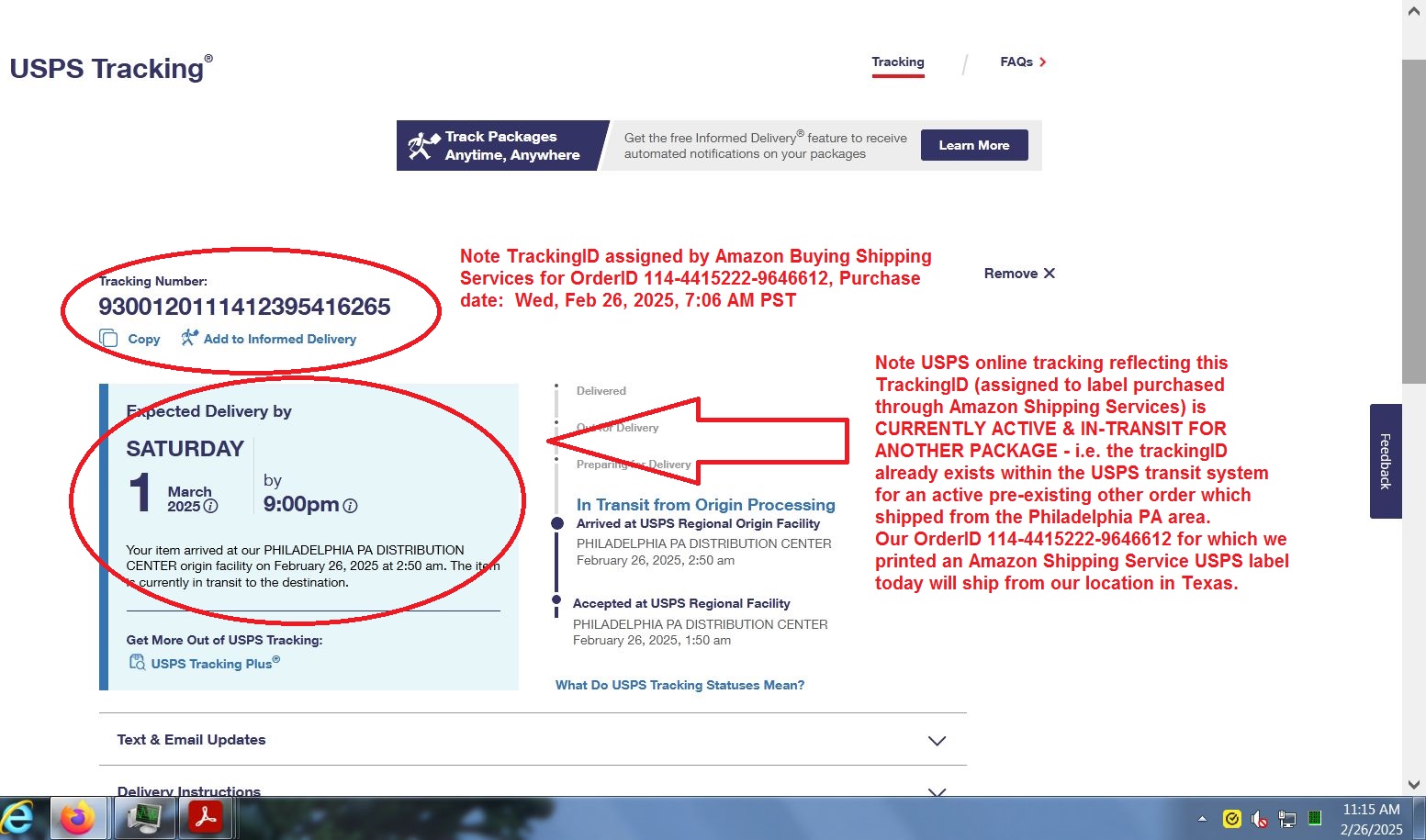This screenshot has height=840, width=1426.
Task: Click the scrollbar down arrow
Action: (1414, 785)
